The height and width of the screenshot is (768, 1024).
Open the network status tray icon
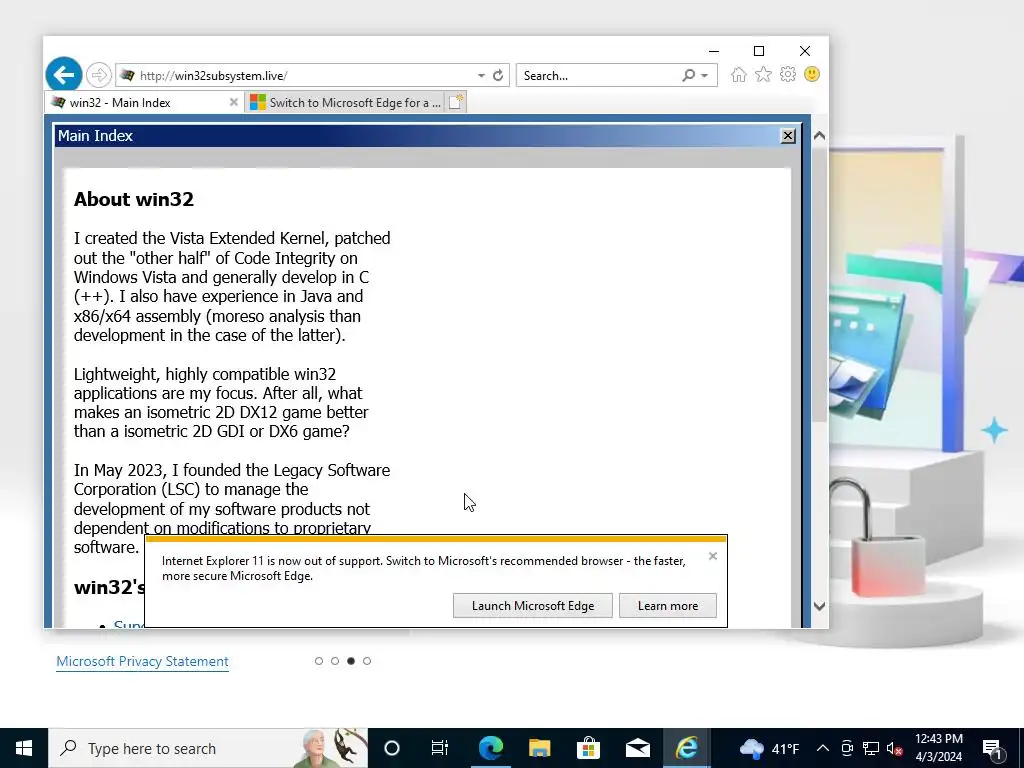(x=871, y=748)
